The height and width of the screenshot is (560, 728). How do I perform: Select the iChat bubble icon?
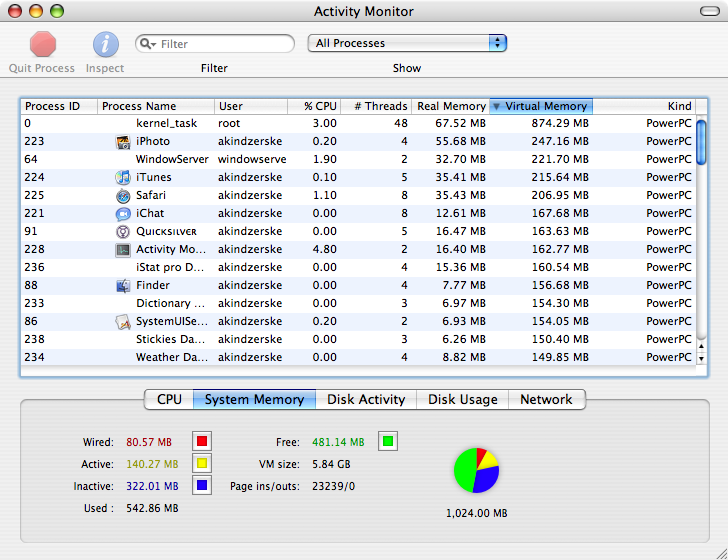coord(123,214)
